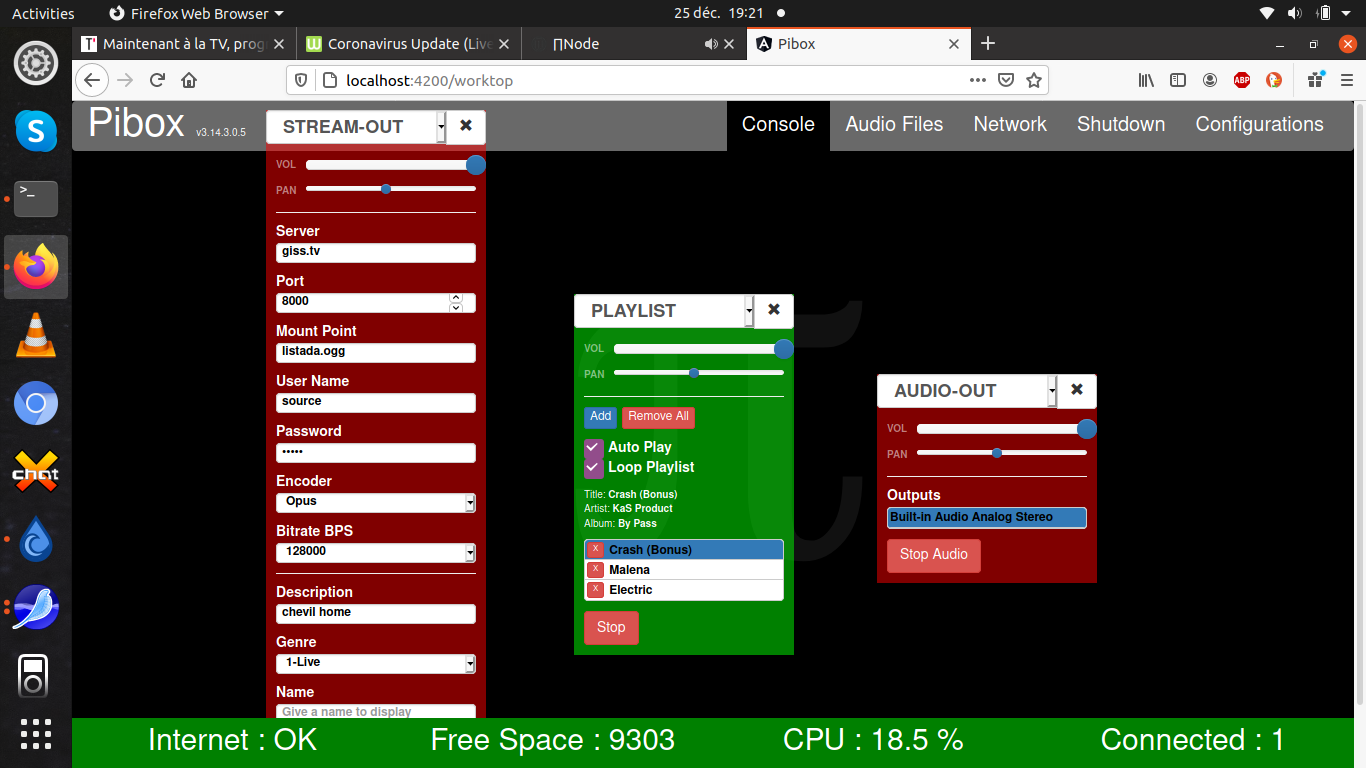
Task: Open the Audio Files tab
Action: click(894, 125)
